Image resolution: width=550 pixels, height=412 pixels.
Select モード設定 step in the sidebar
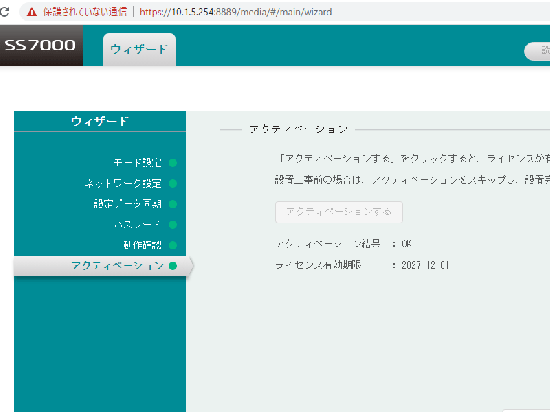[138, 163]
